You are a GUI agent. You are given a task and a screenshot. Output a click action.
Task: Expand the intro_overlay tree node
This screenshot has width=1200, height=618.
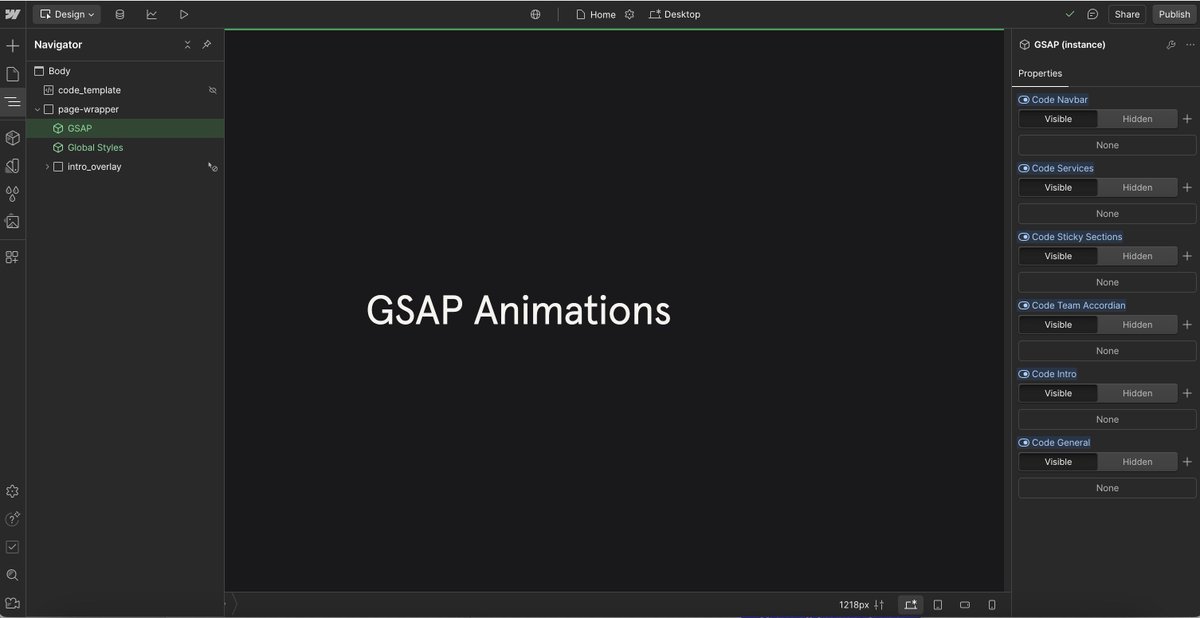coord(47,167)
